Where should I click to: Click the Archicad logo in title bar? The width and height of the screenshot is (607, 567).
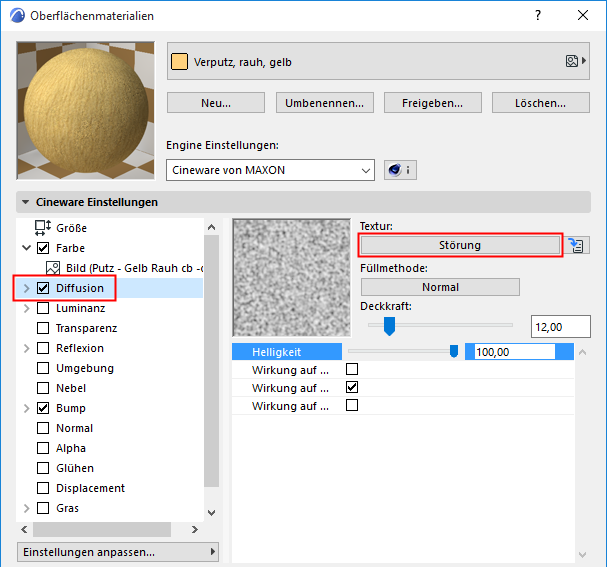coord(17,15)
